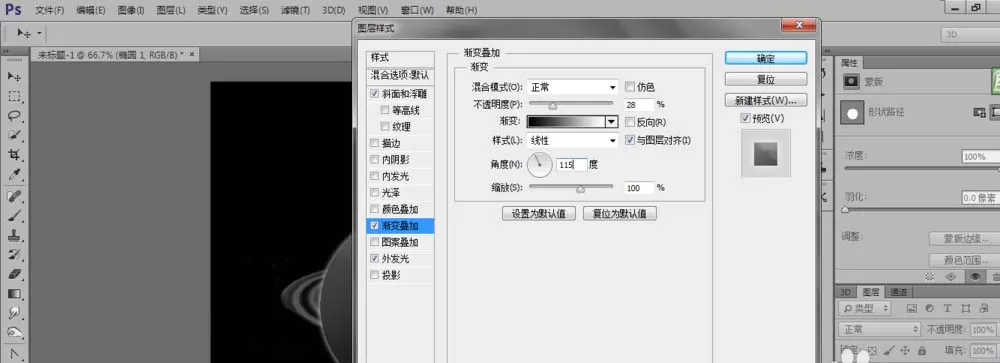Select the Pen tool
1000x363 pixels.
click(14, 333)
